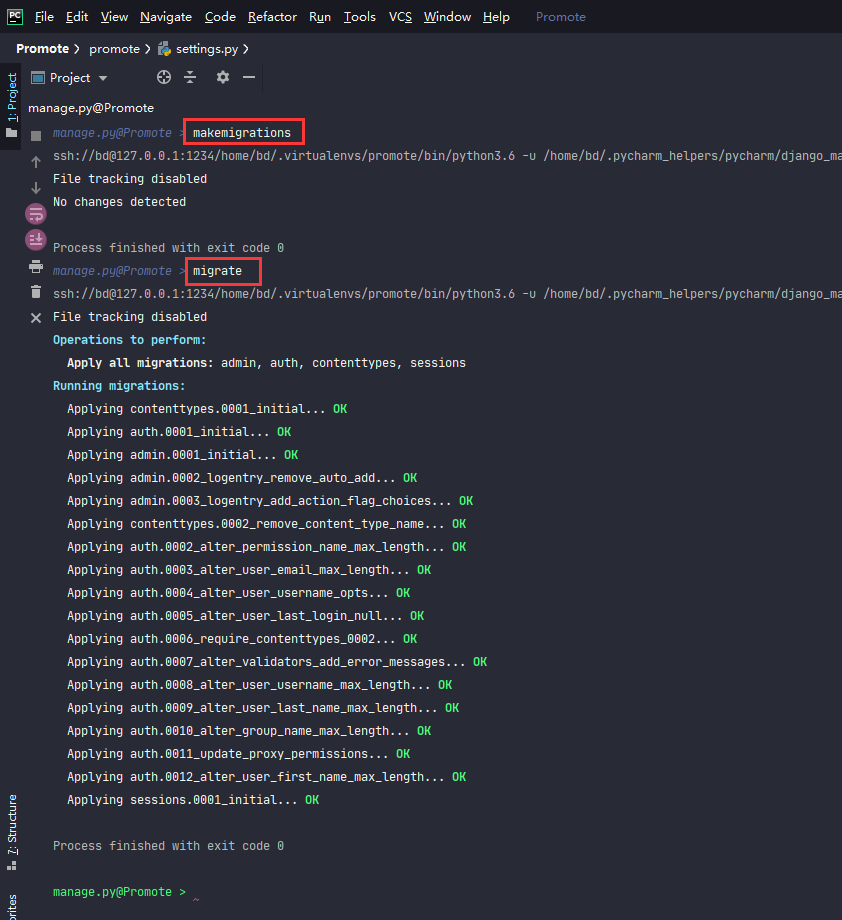
Task: Toggle the 1: Project side tab
Action: coord(12,106)
